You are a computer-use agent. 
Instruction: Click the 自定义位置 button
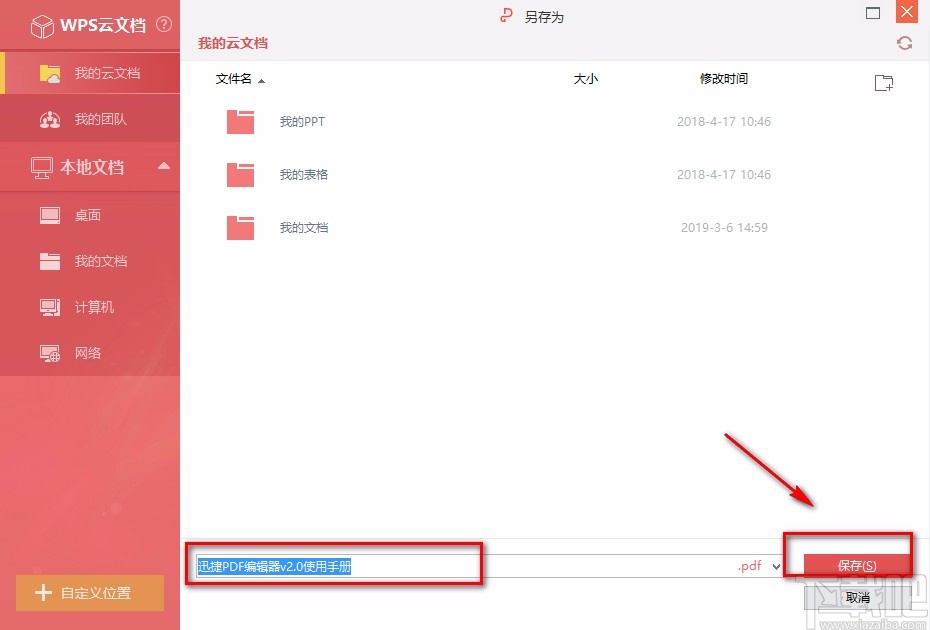coord(89,592)
